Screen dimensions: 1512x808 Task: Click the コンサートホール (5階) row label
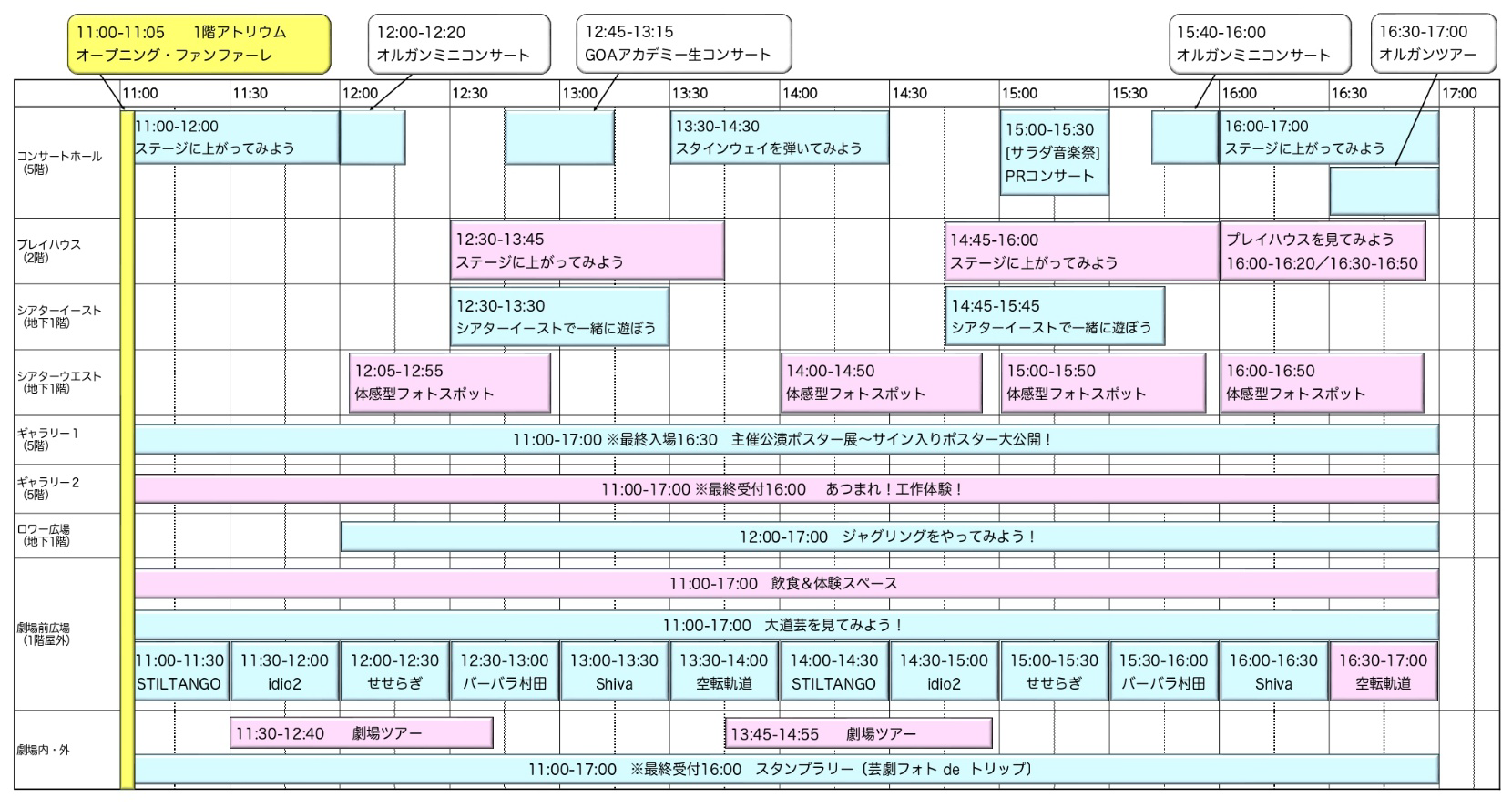point(59,163)
